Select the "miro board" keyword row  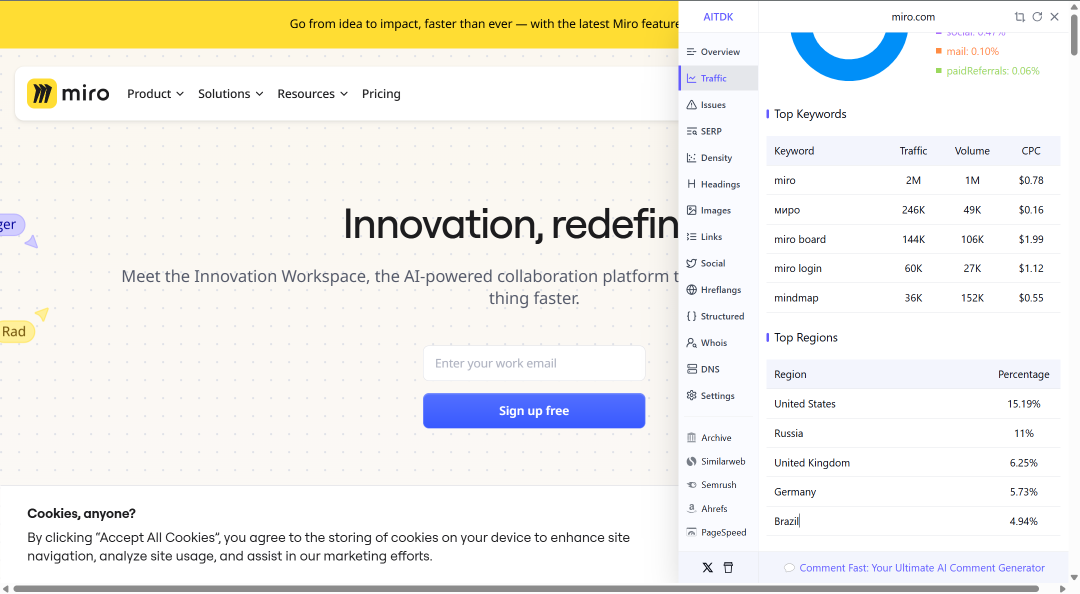coord(913,239)
